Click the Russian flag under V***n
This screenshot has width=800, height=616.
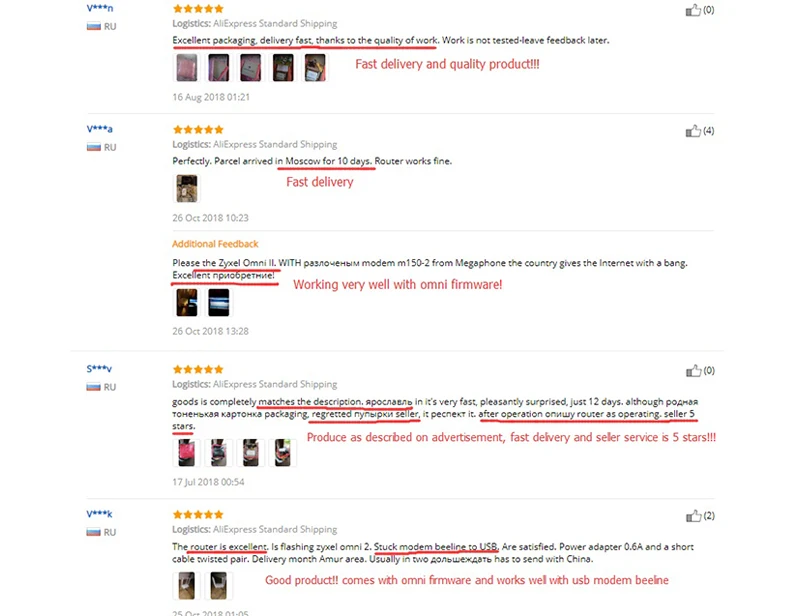click(94, 26)
